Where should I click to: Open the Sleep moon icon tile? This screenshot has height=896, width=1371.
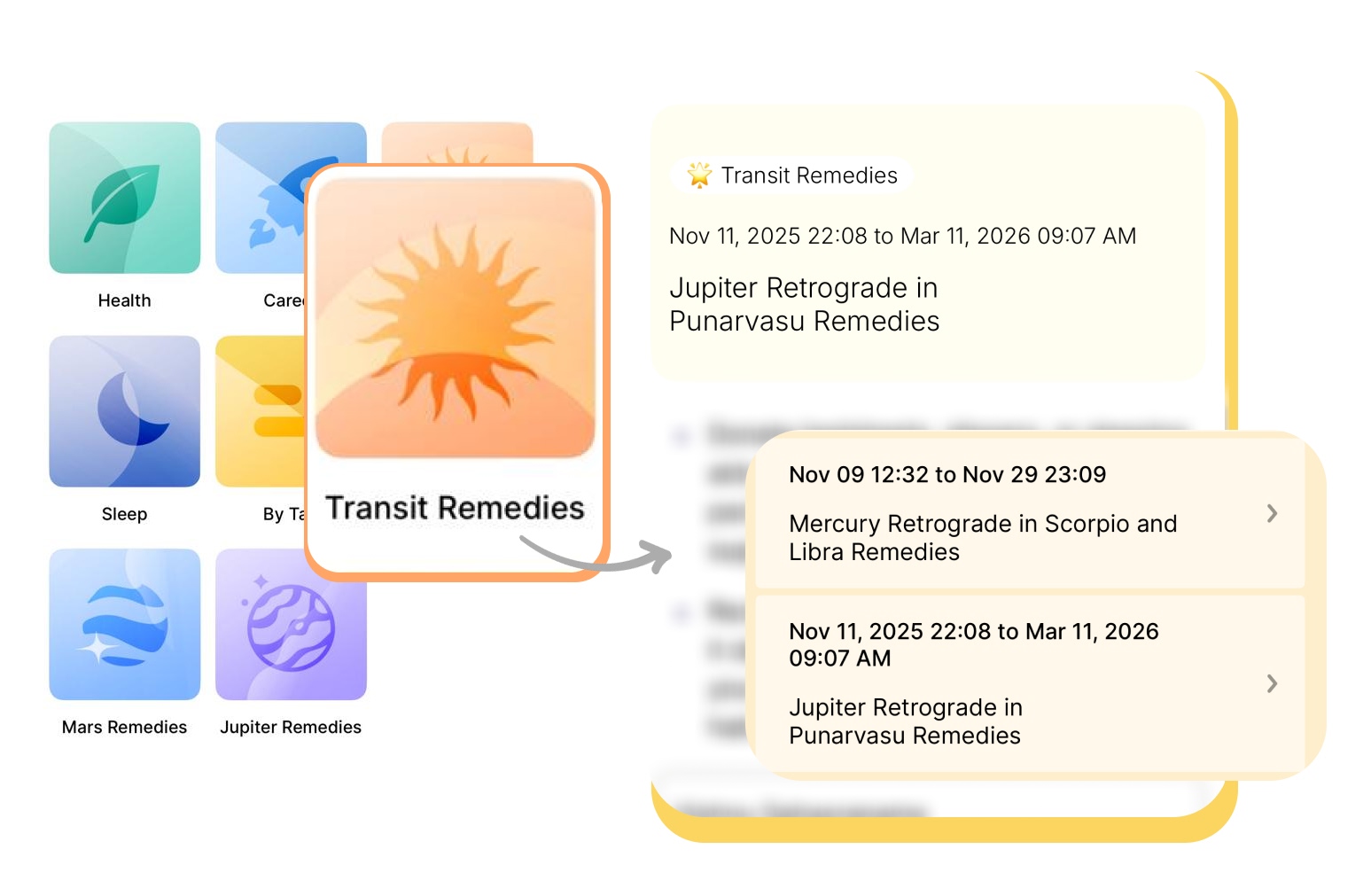click(x=124, y=411)
